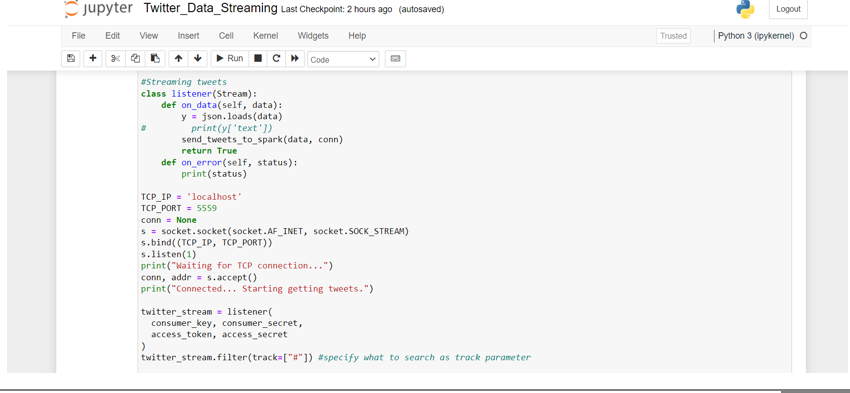Click the s.listen(1) line
850x393 pixels.
click(169, 254)
